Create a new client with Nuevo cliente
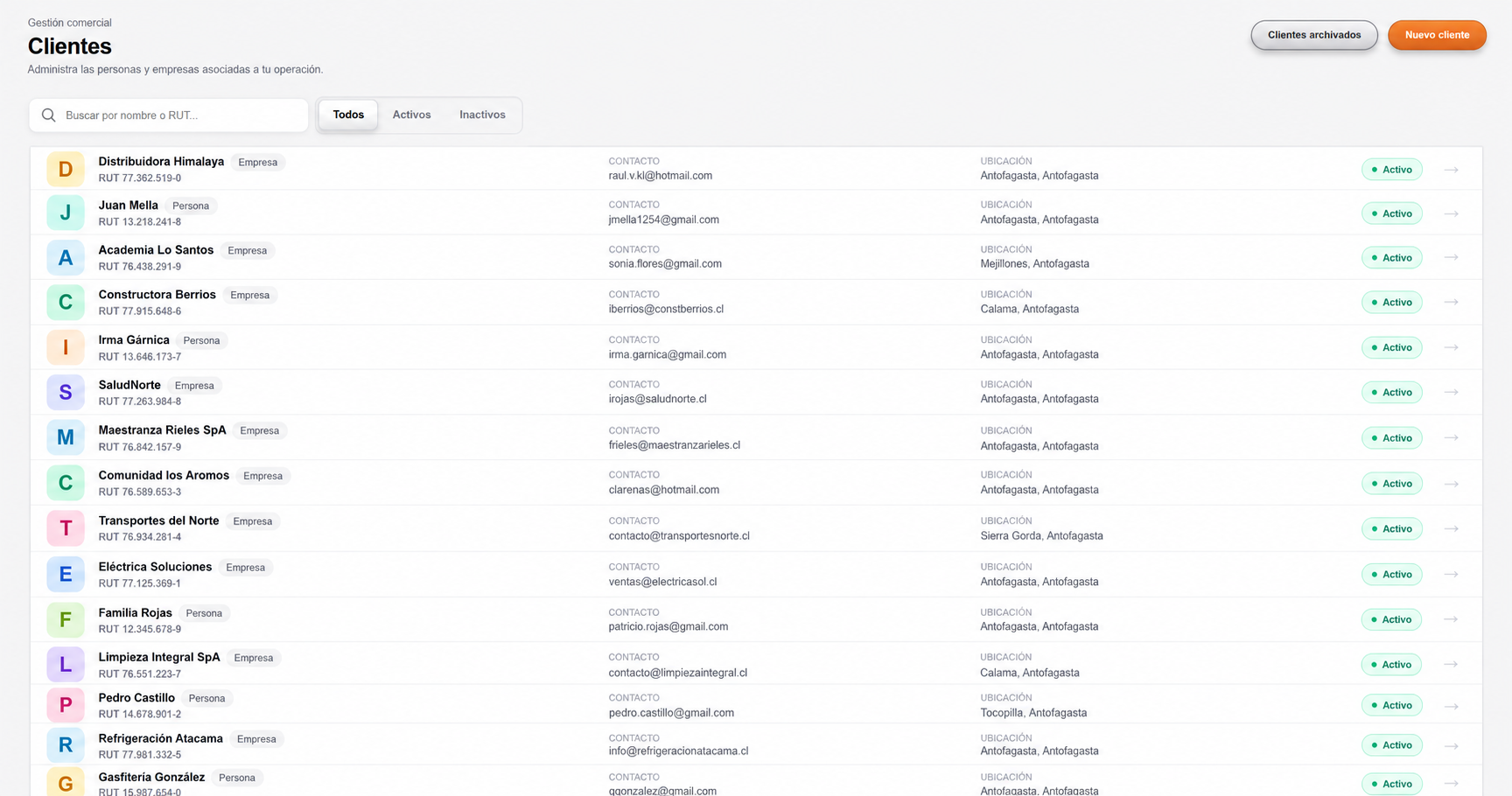Image resolution: width=1512 pixels, height=796 pixels. pos(1437,35)
